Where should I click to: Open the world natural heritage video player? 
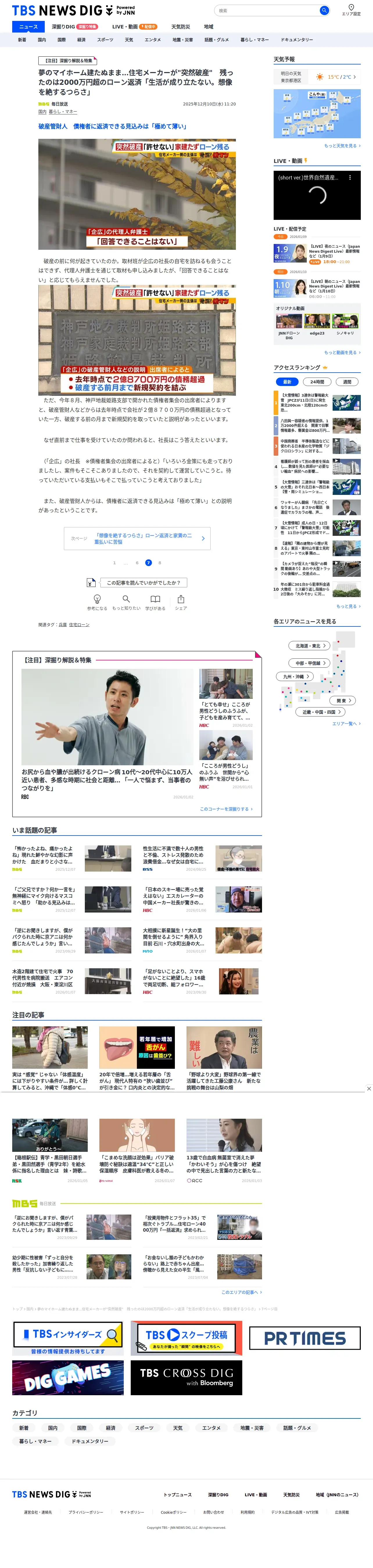point(317,195)
